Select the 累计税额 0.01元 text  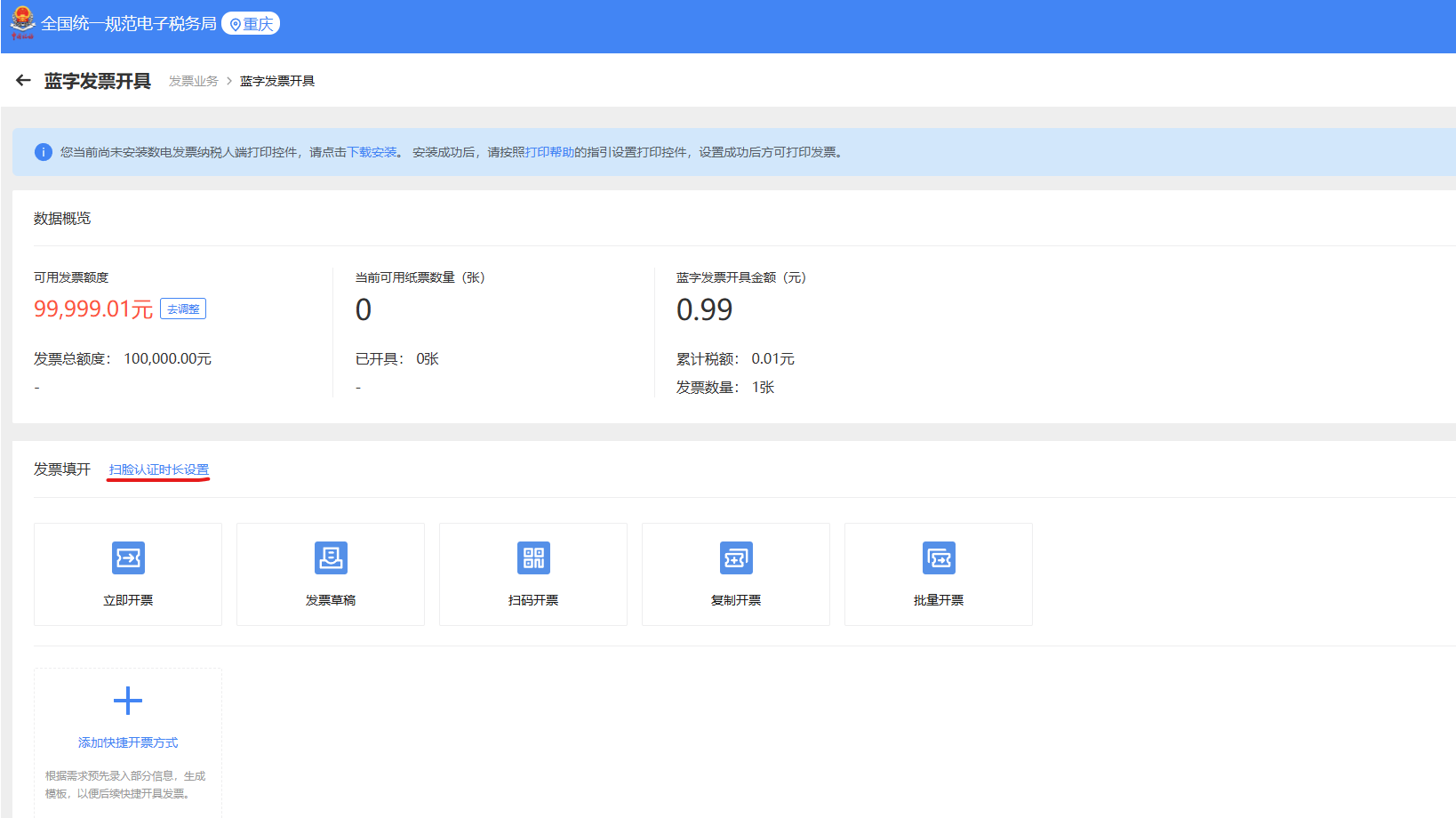735,358
